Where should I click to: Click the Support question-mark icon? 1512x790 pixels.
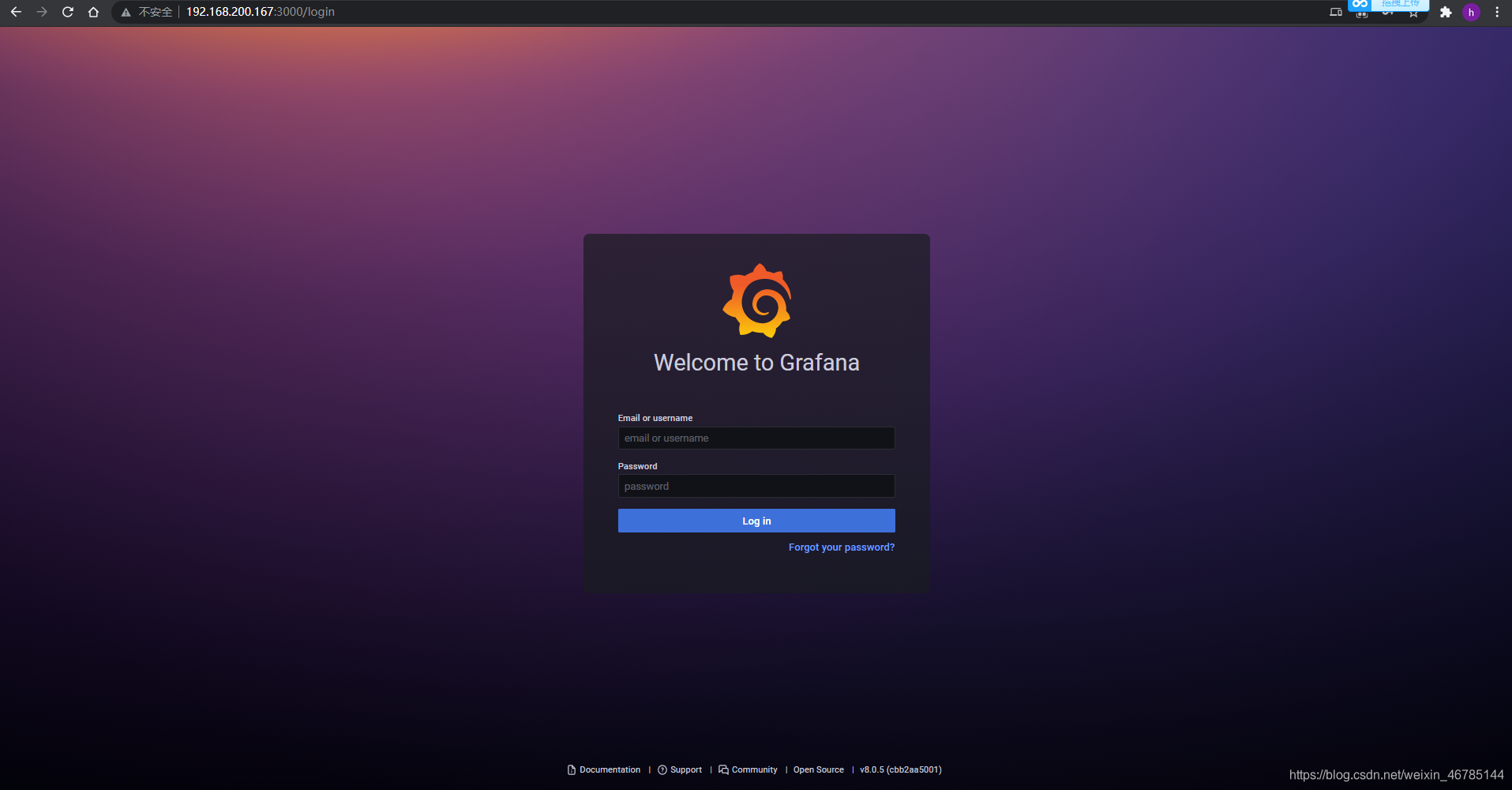pyautogui.click(x=662, y=769)
